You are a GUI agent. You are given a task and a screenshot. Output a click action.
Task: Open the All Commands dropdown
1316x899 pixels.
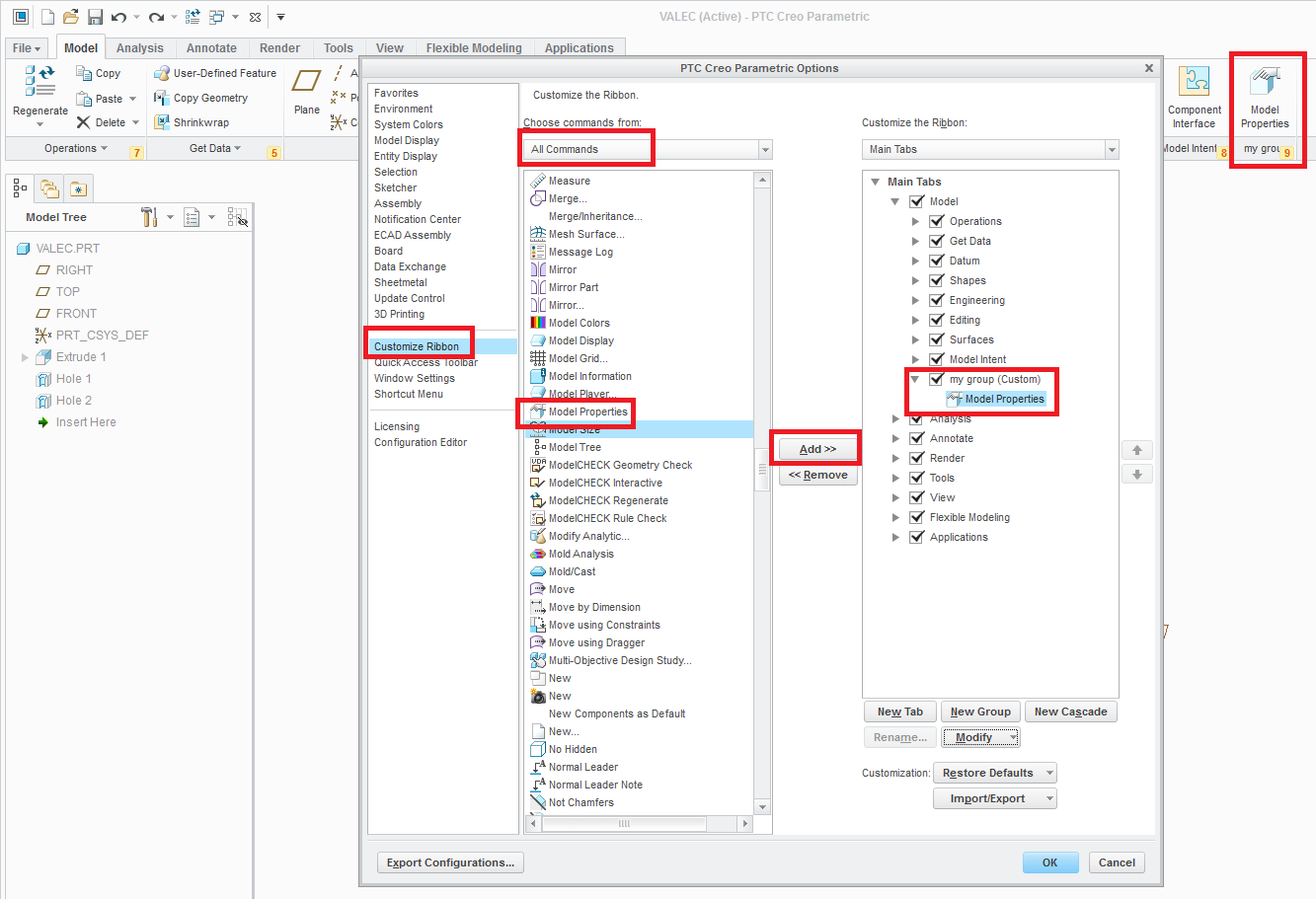click(x=765, y=149)
